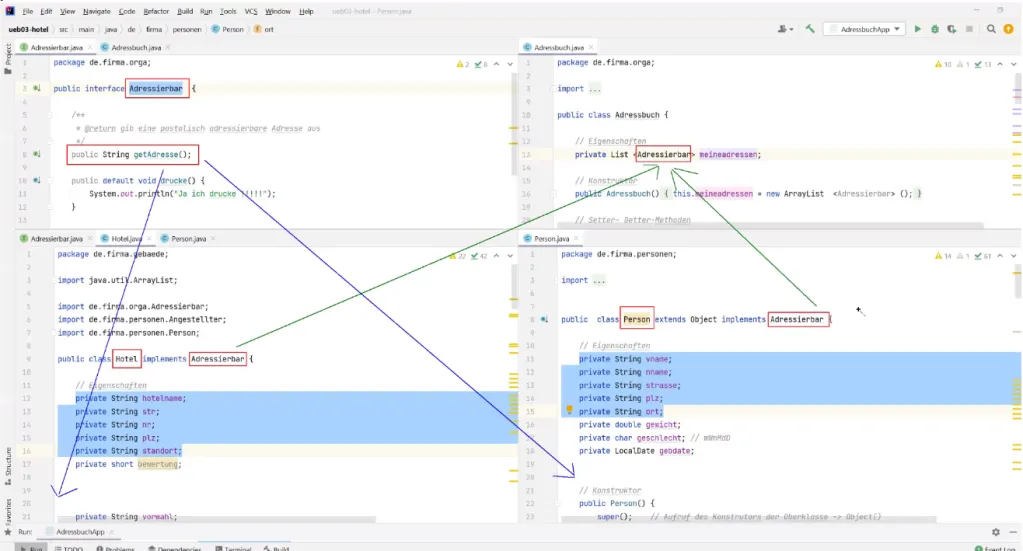The image size is (1023, 551).
Task: Open the Refactor menu
Action: (156, 11)
